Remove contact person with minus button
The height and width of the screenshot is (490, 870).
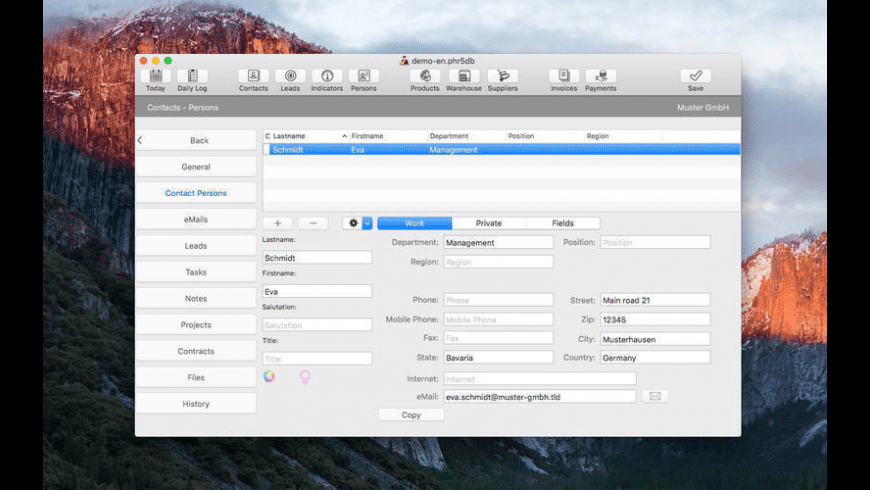[x=313, y=223]
